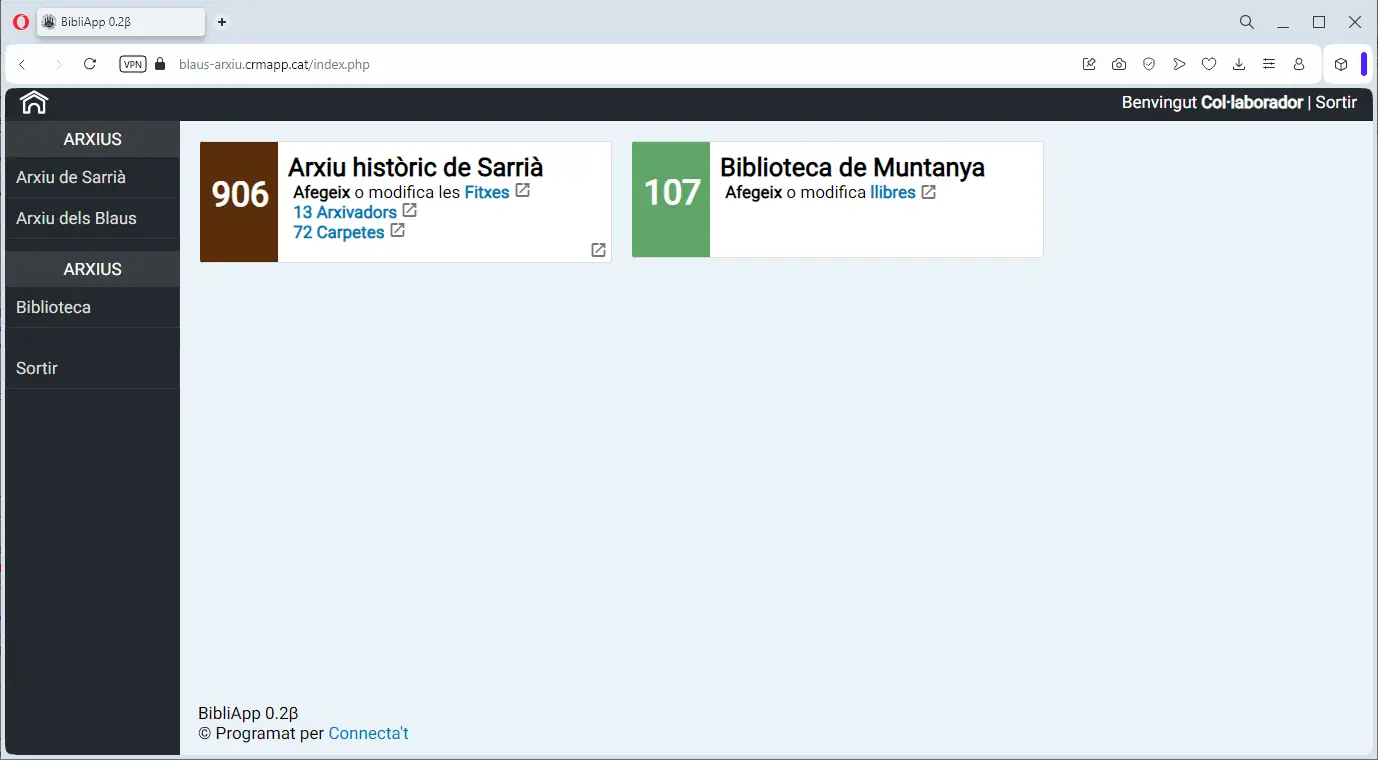The height and width of the screenshot is (760, 1378).
Task: Toggle the VPN badge in address bar
Action: [133, 64]
